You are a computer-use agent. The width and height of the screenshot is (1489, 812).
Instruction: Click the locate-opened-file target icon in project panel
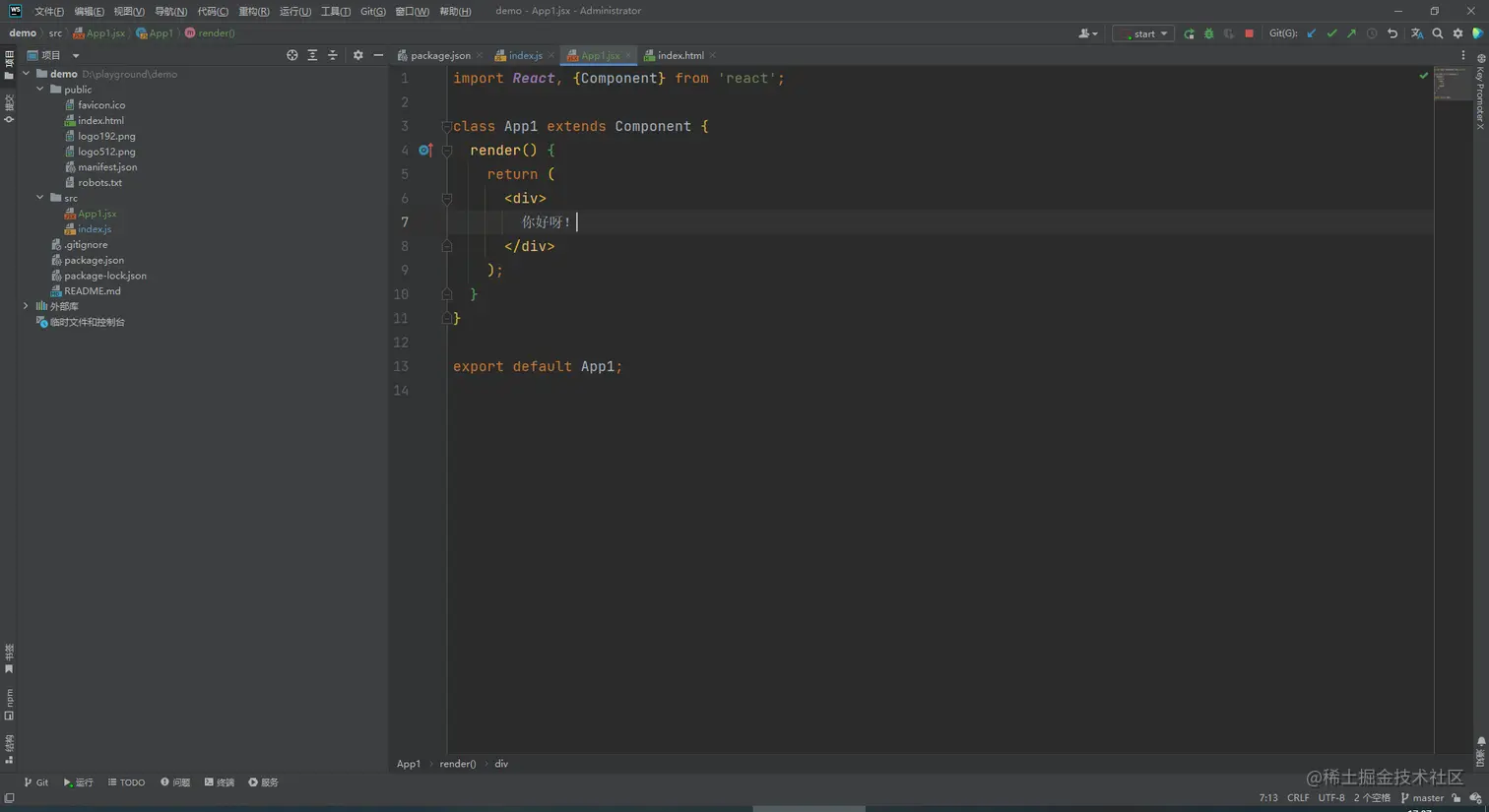click(291, 55)
